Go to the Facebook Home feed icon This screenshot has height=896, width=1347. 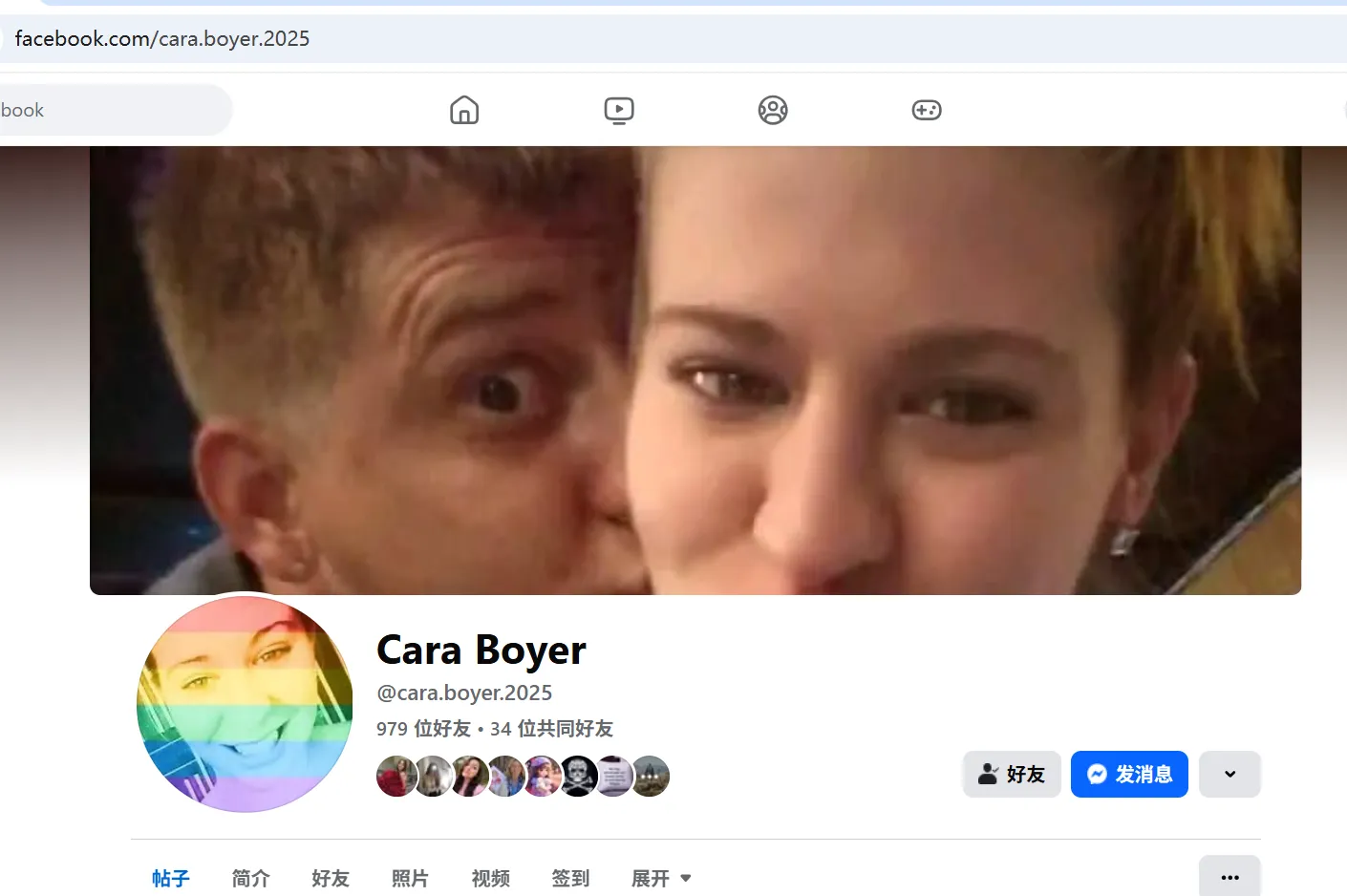pyautogui.click(x=464, y=109)
